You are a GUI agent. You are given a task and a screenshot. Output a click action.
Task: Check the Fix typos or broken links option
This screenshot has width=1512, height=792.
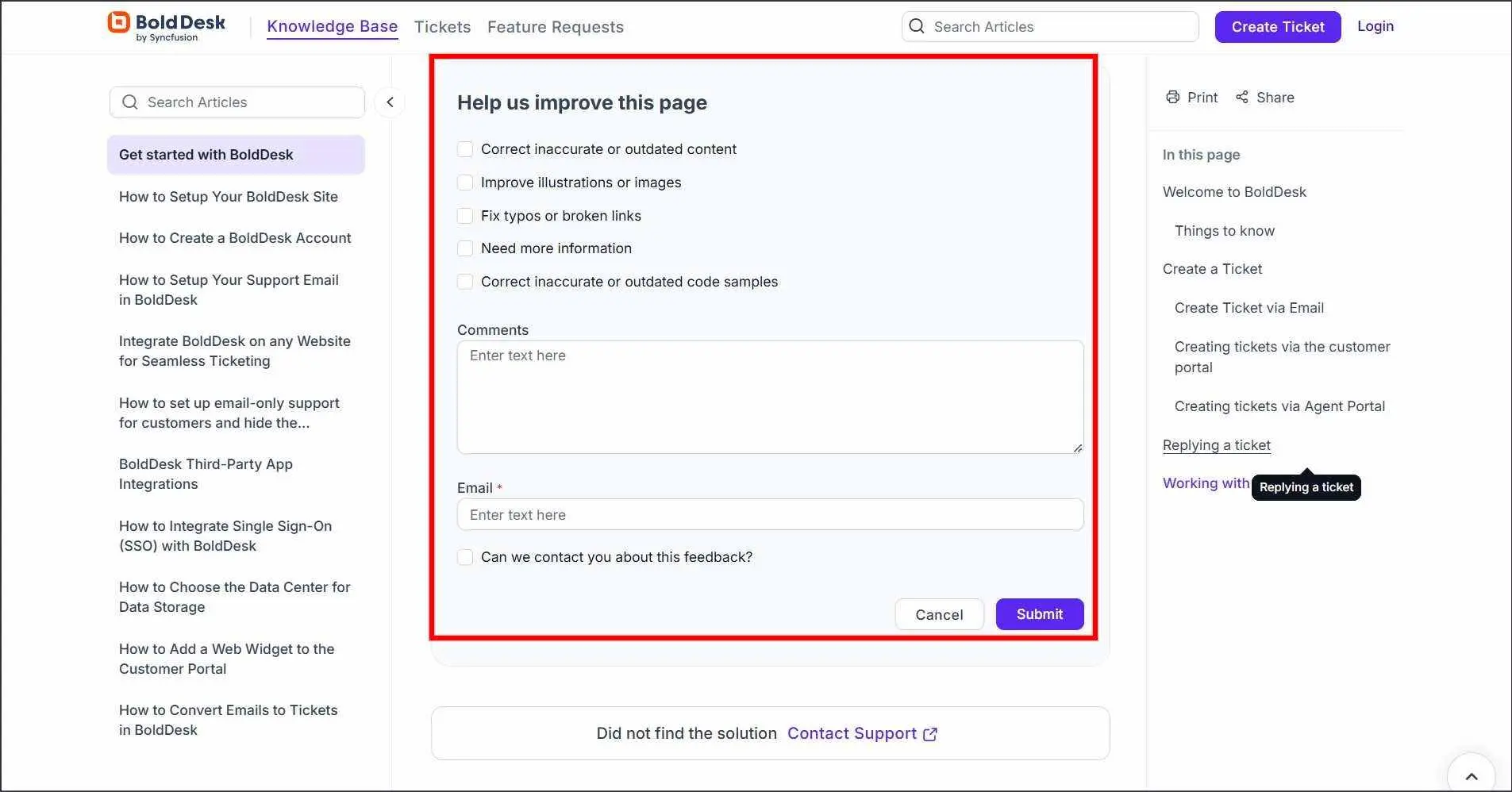coord(464,215)
